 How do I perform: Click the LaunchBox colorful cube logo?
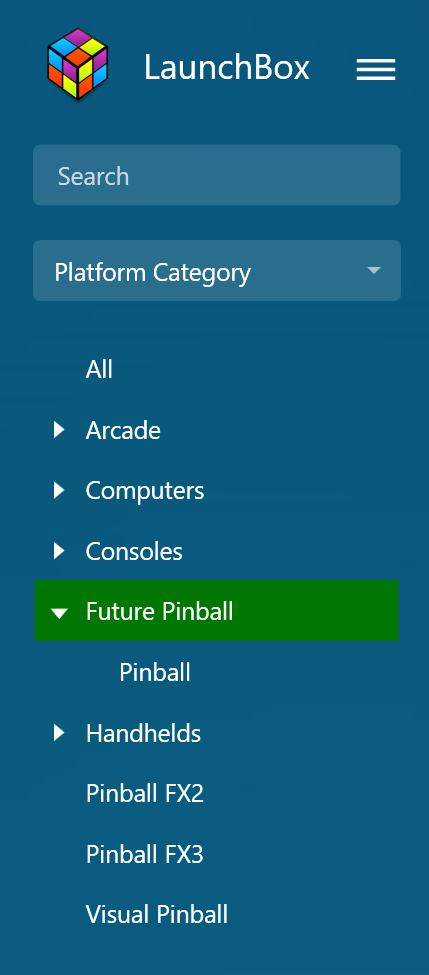[x=78, y=63]
